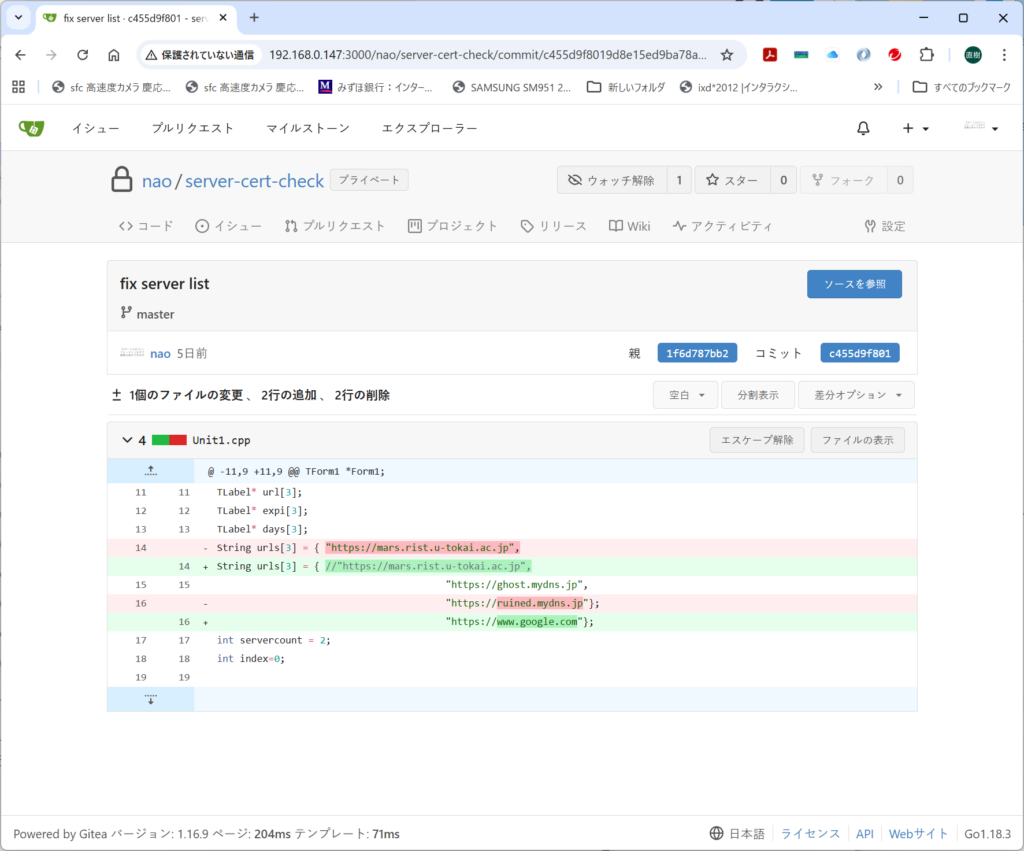Switch to split view with 分割表示
This screenshot has height=851, width=1024.
pyautogui.click(x=758, y=395)
